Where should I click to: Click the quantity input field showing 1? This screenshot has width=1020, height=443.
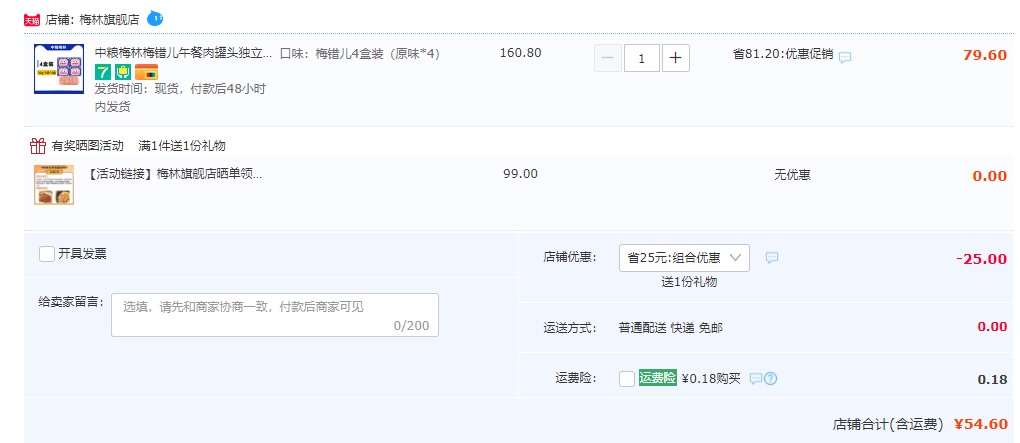[x=642, y=58]
